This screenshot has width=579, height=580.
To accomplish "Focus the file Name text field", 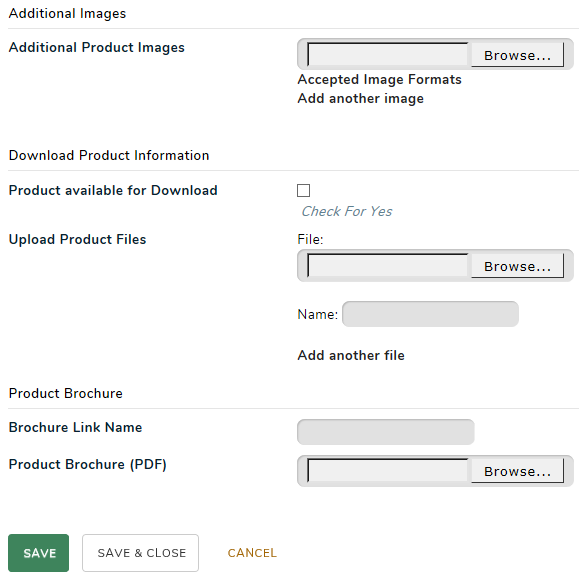I will [430, 314].
